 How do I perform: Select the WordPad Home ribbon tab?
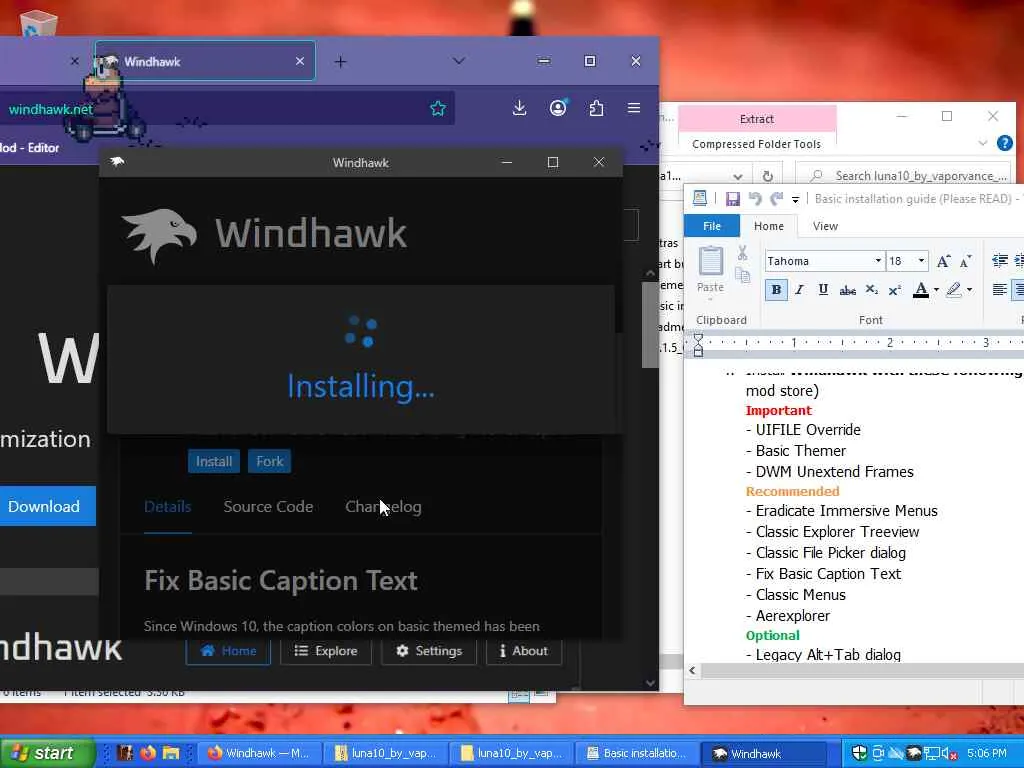pos(769,226)
